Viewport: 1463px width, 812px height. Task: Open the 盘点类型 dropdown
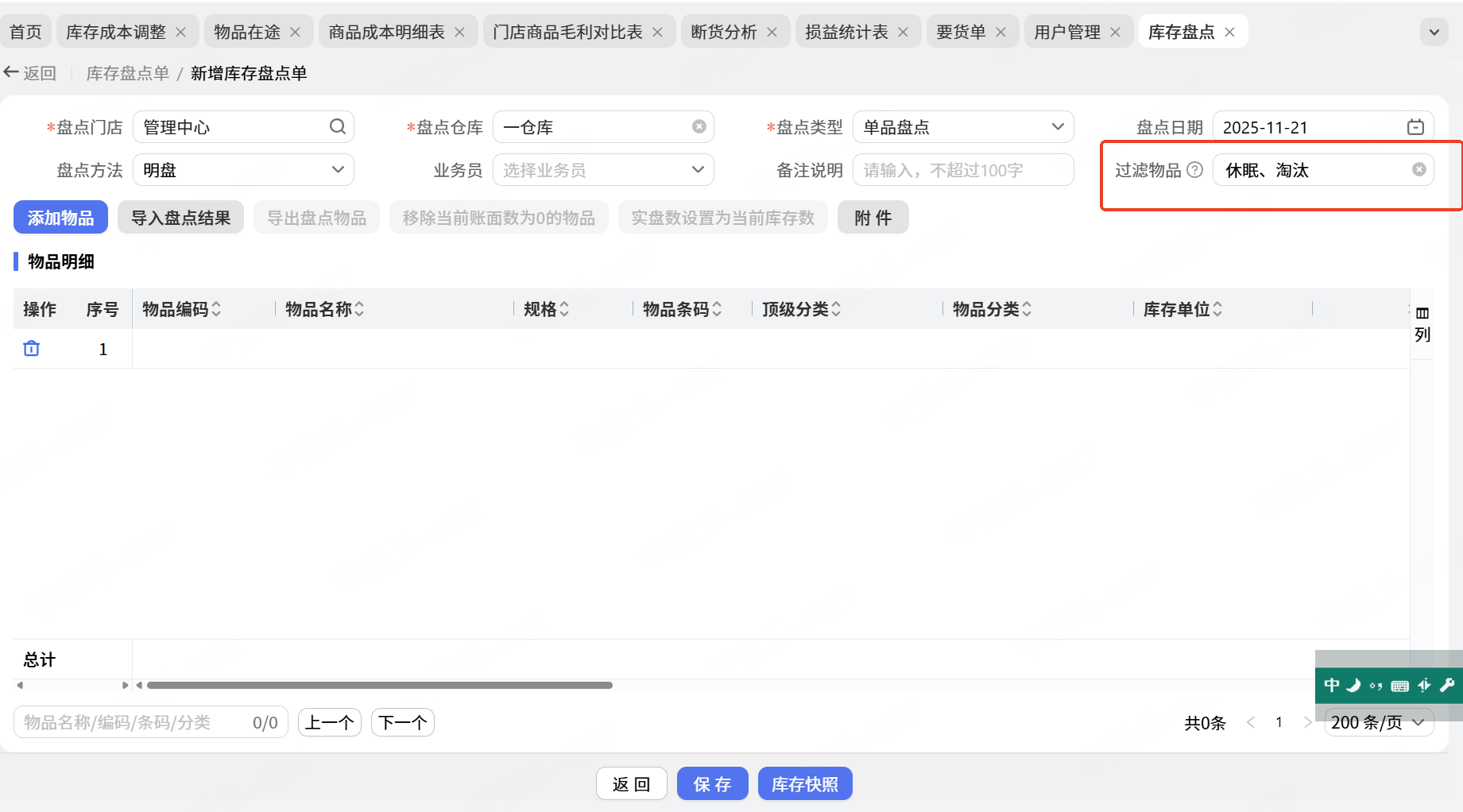tap(963, 127)
